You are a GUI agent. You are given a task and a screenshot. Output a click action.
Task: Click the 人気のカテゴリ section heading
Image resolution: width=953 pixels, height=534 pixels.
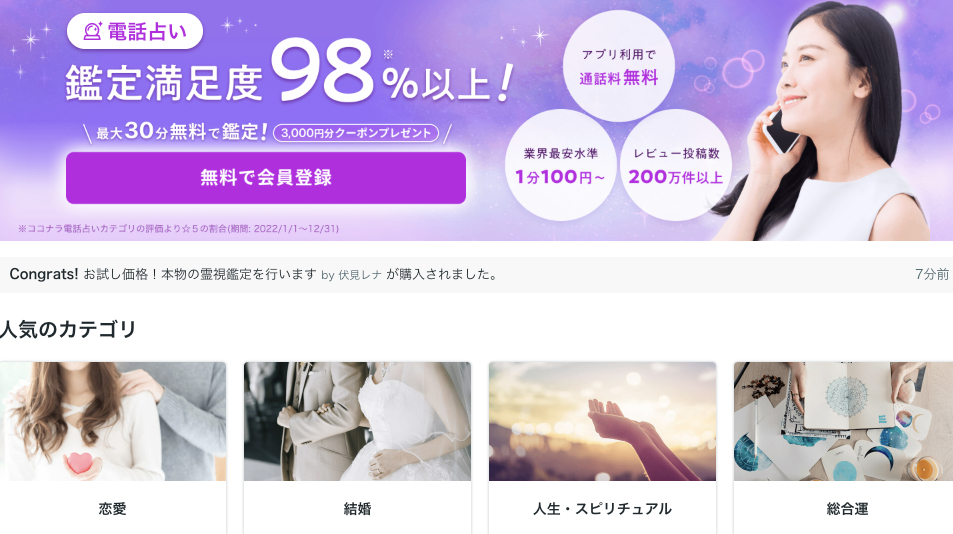68,329
